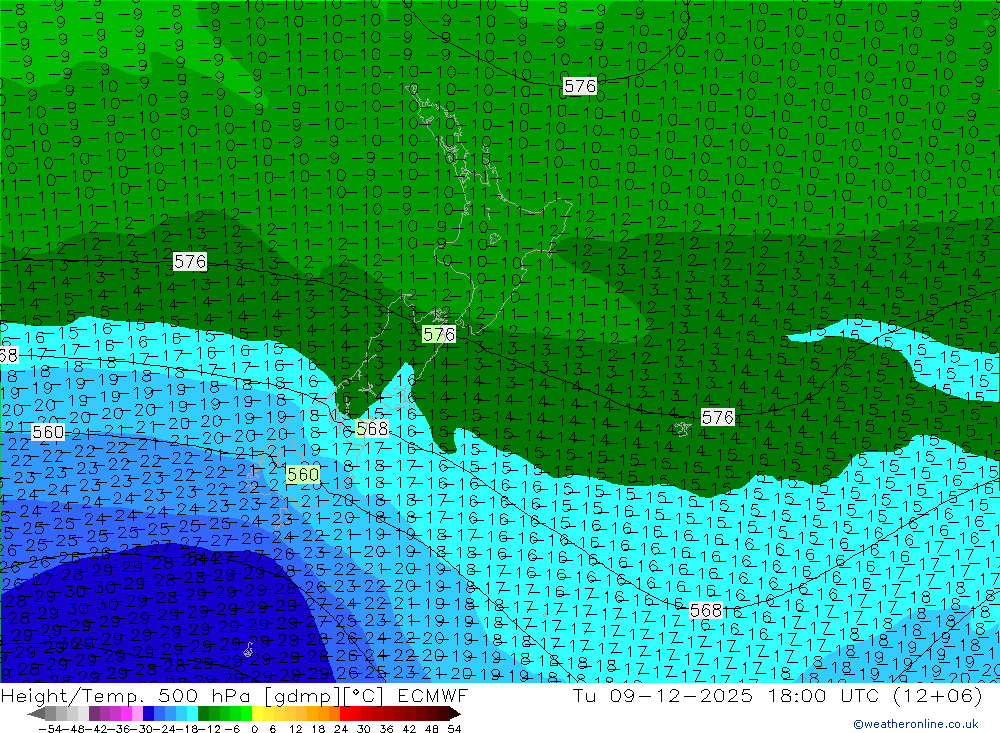This screenshot has height=733, width=1000.
Task: Click the dark right arrow of the color scale
Action: click(x=455, y=713)
